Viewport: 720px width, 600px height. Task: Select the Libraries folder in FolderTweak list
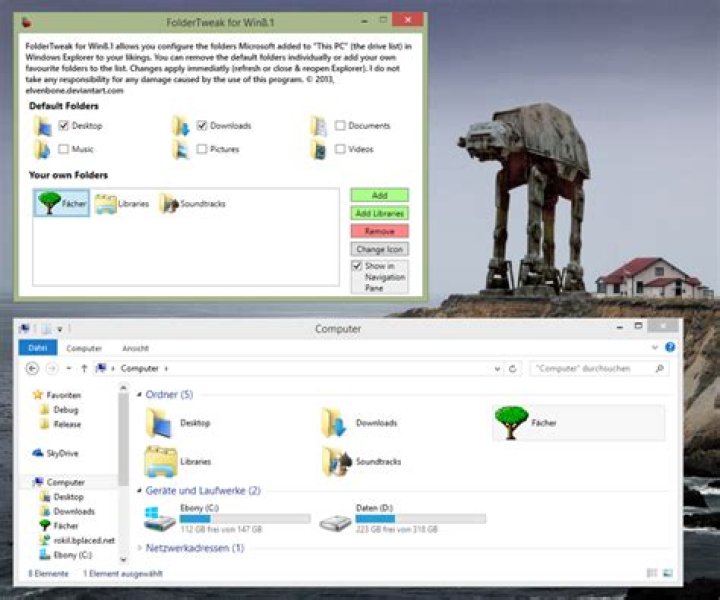click(x=122, y=203)
